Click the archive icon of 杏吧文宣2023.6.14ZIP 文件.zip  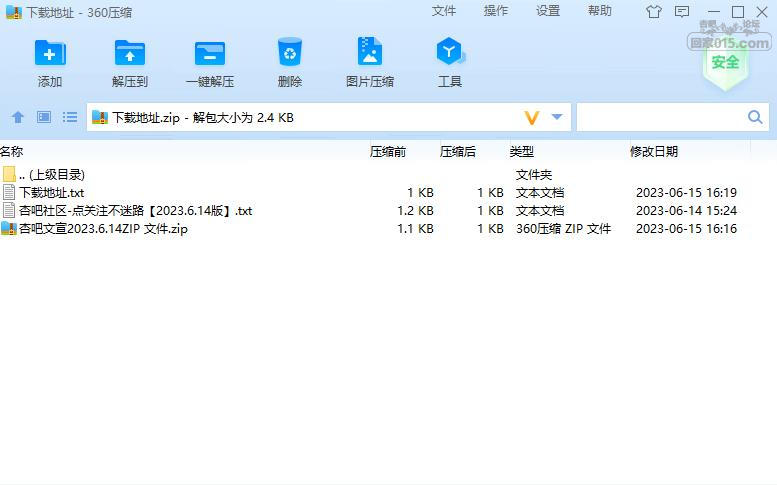coord(8,228)
